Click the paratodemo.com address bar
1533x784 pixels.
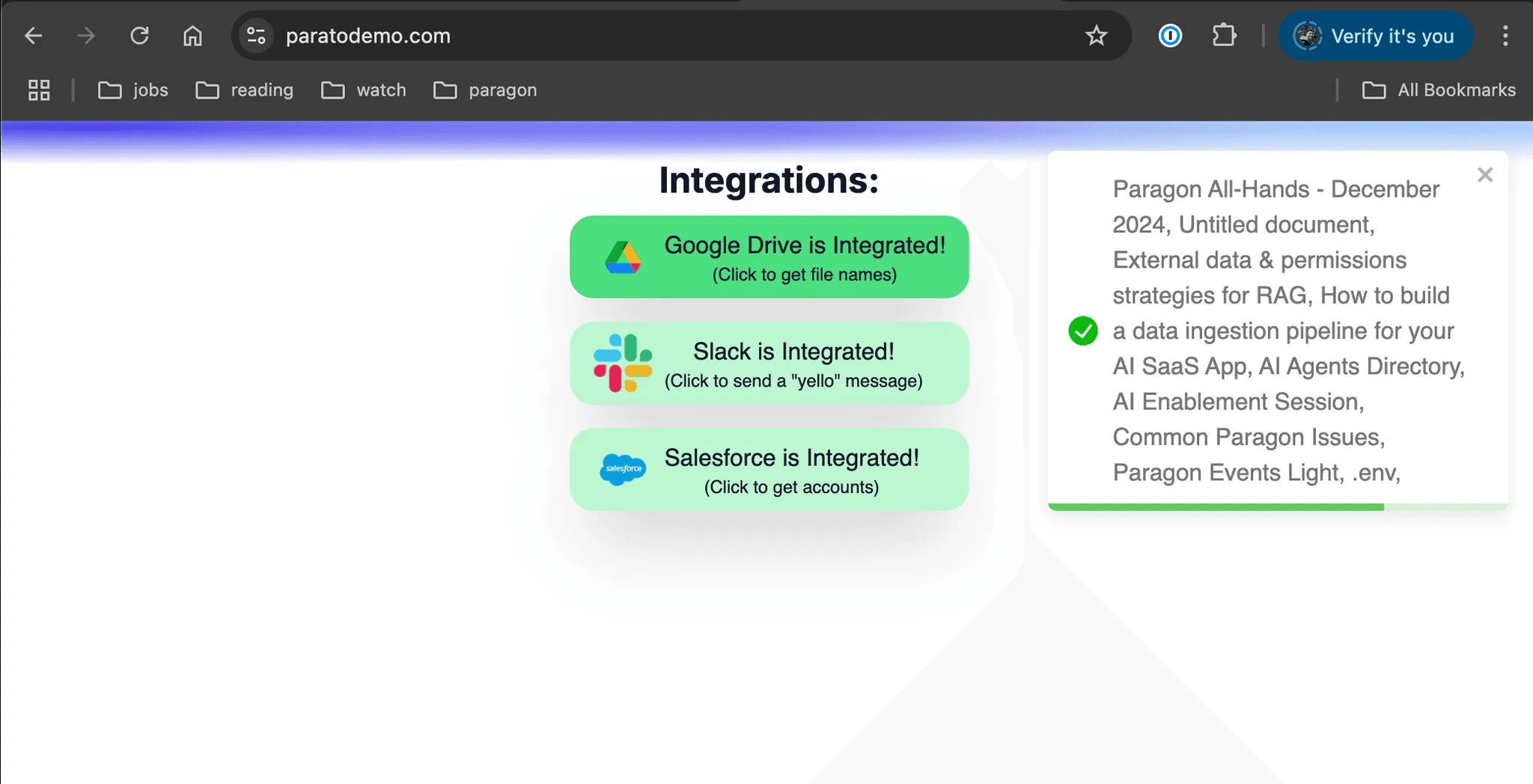click(x=674, y=36)
